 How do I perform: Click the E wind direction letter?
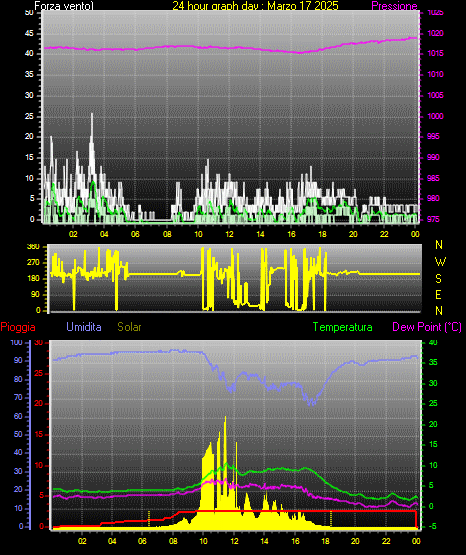click(x=438, y=295)
